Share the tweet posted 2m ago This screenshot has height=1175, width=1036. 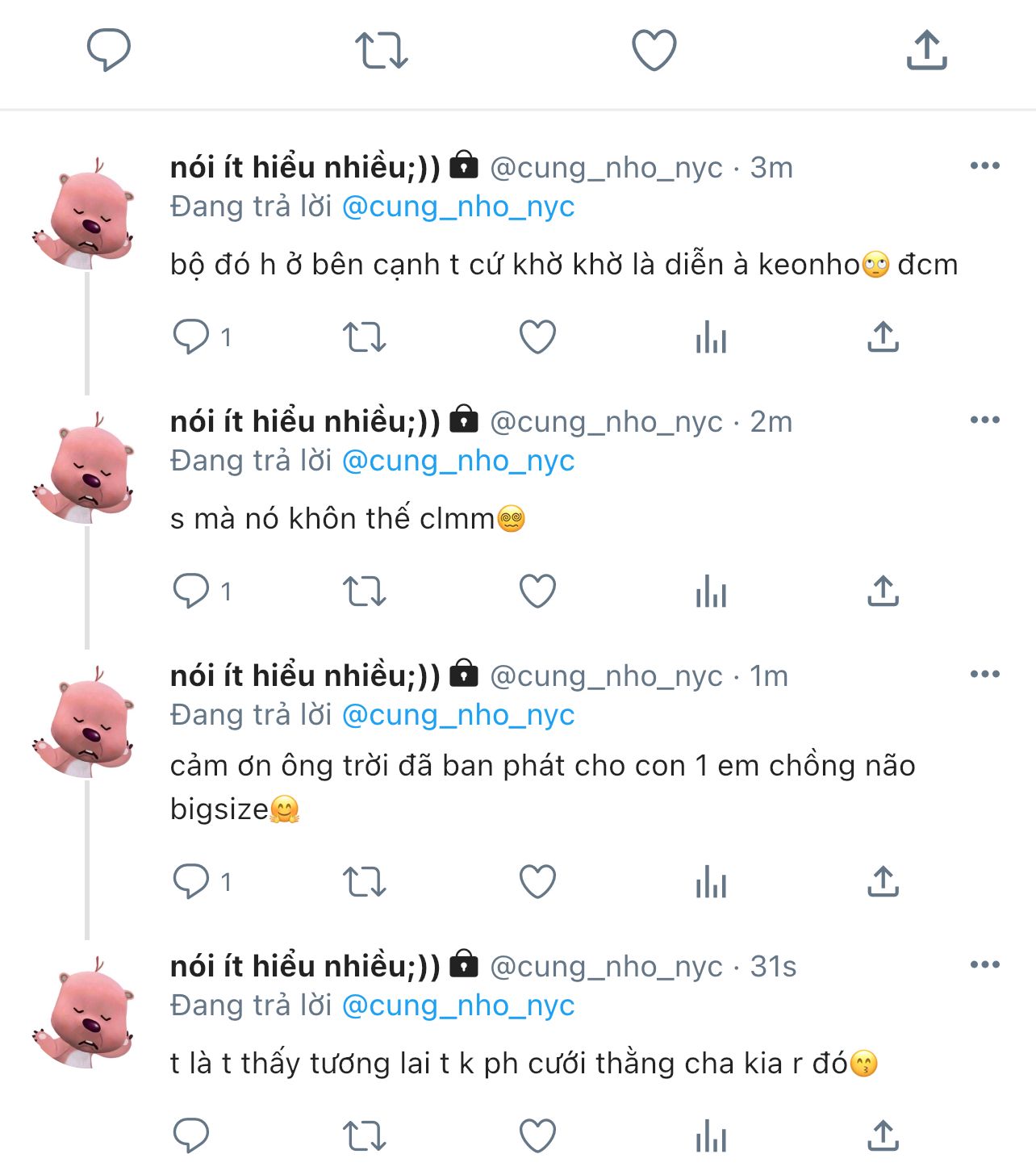884,592
